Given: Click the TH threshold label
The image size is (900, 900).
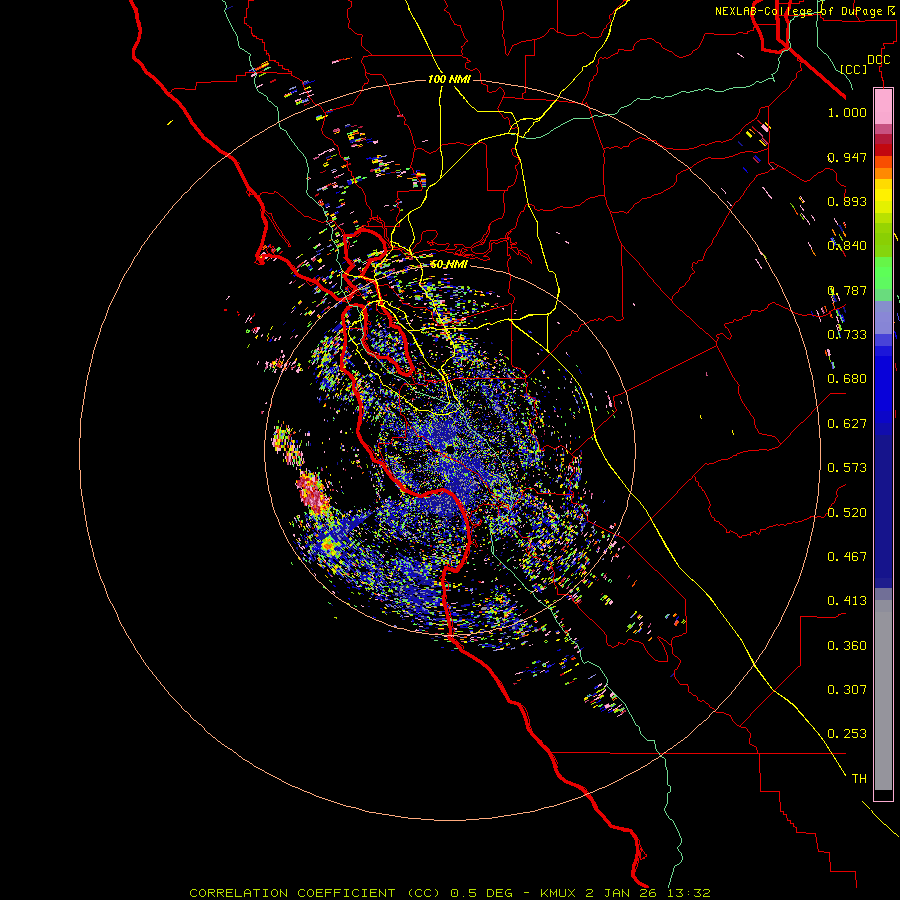Looking at the screenshot, I should click(x=859, y=779).
